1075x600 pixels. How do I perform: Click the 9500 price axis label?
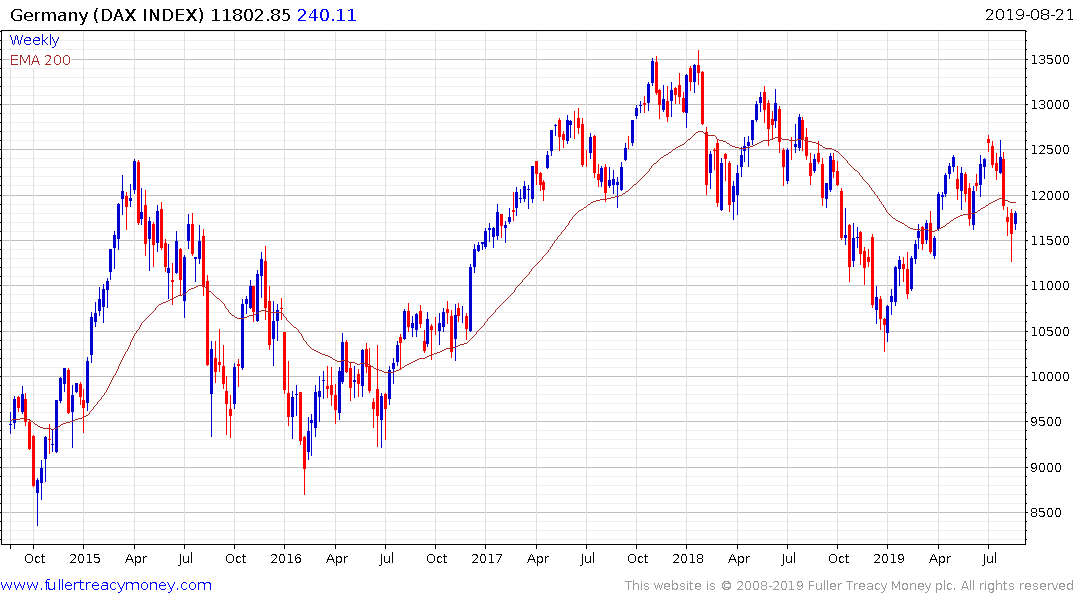pyautogui.click(x=1046, y=422)
